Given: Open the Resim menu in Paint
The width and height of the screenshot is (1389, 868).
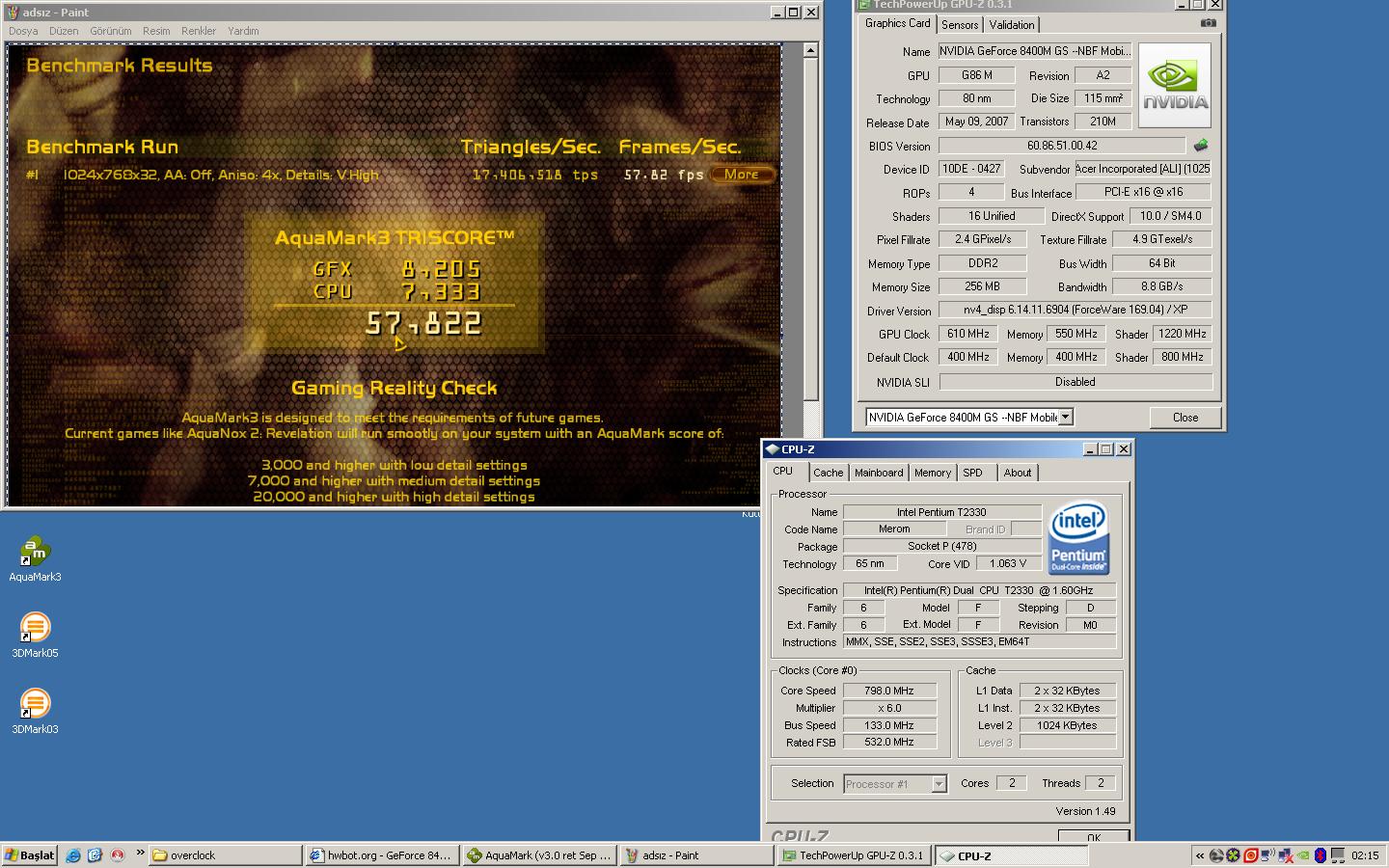Looking at the screenshot, I should tap(156, 31).
